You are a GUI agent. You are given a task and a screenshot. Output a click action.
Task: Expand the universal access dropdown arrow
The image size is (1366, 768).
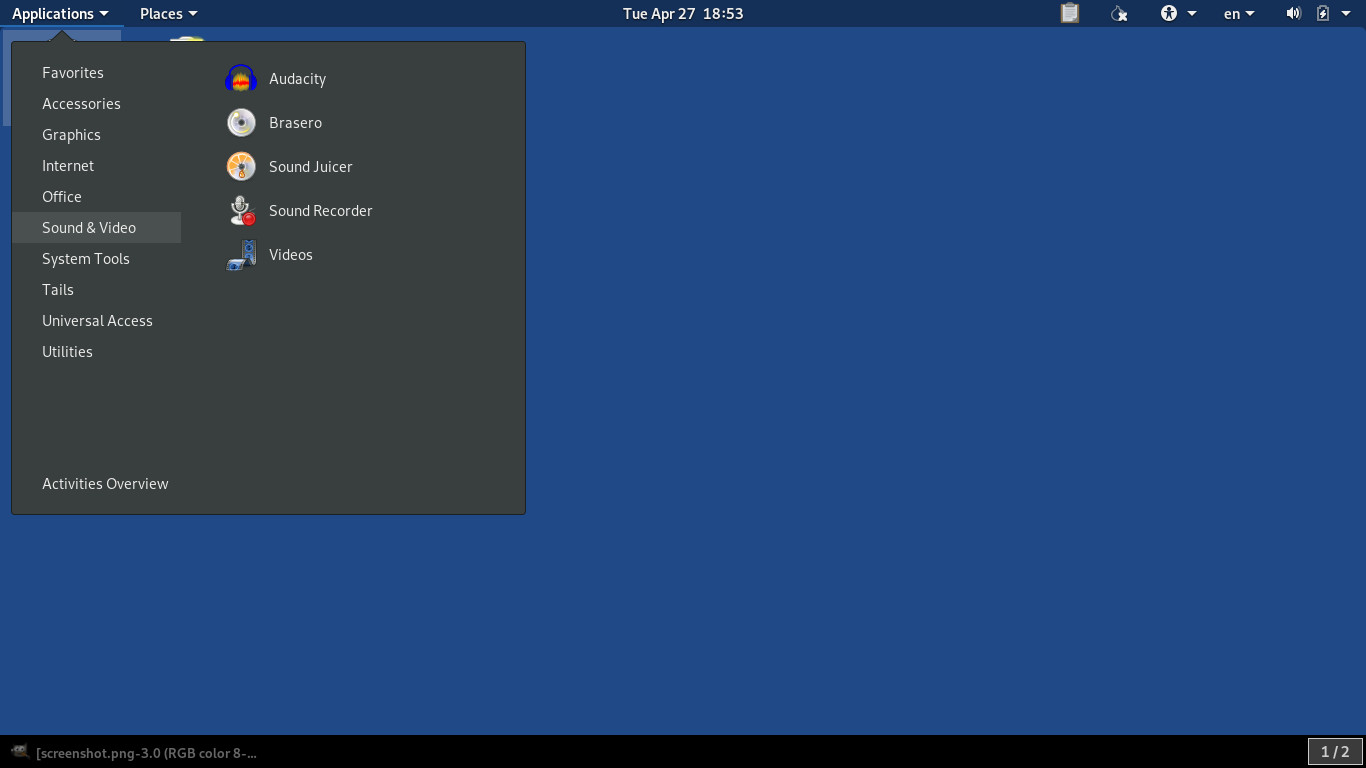tap(1192, 14)
